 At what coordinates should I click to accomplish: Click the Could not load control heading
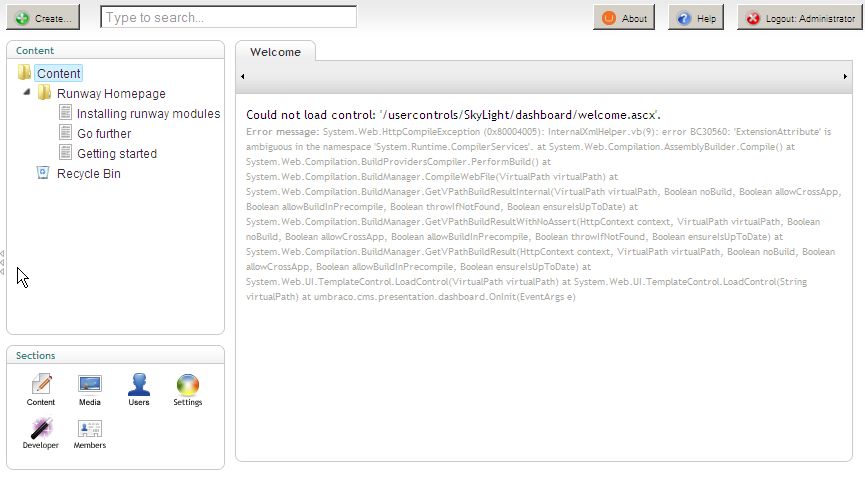(x=453, y=115)
